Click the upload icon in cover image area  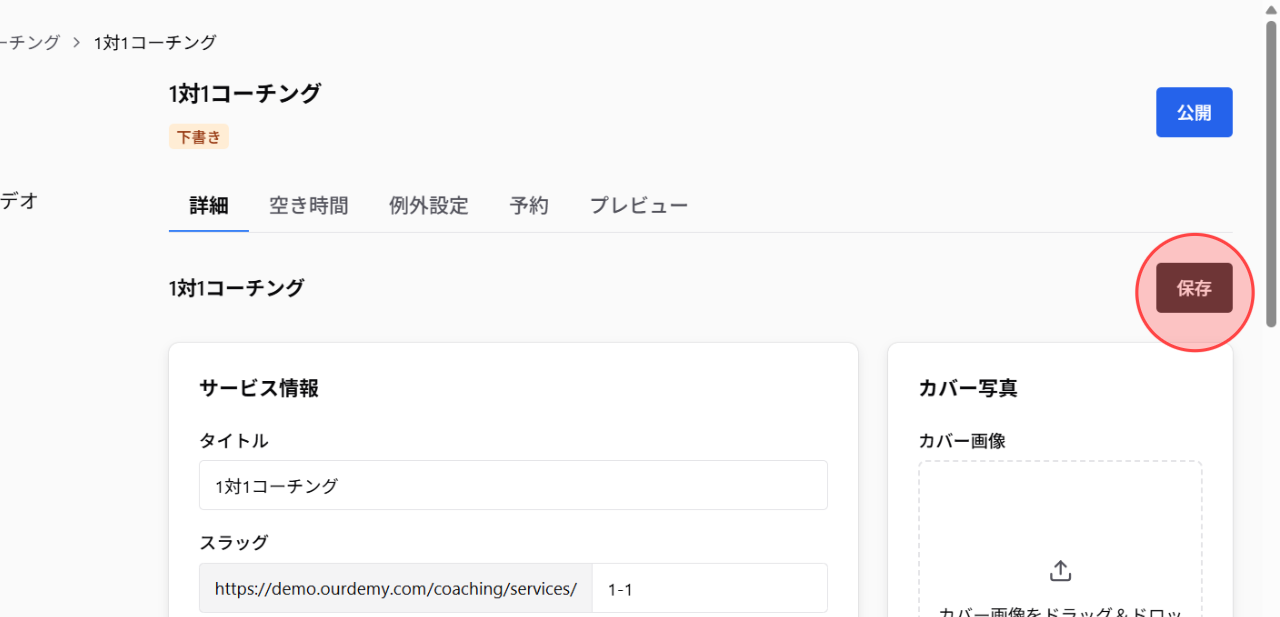(x=1060, y=571)
